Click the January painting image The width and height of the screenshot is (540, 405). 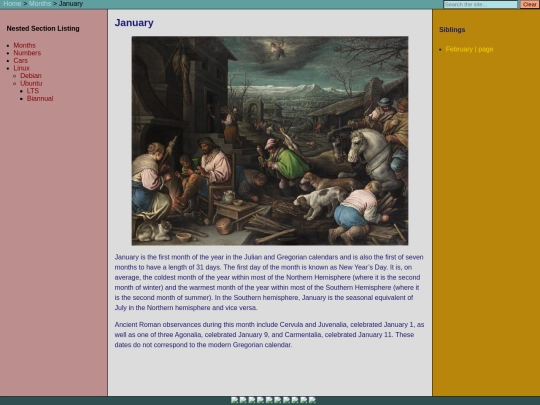pos(270,141)
